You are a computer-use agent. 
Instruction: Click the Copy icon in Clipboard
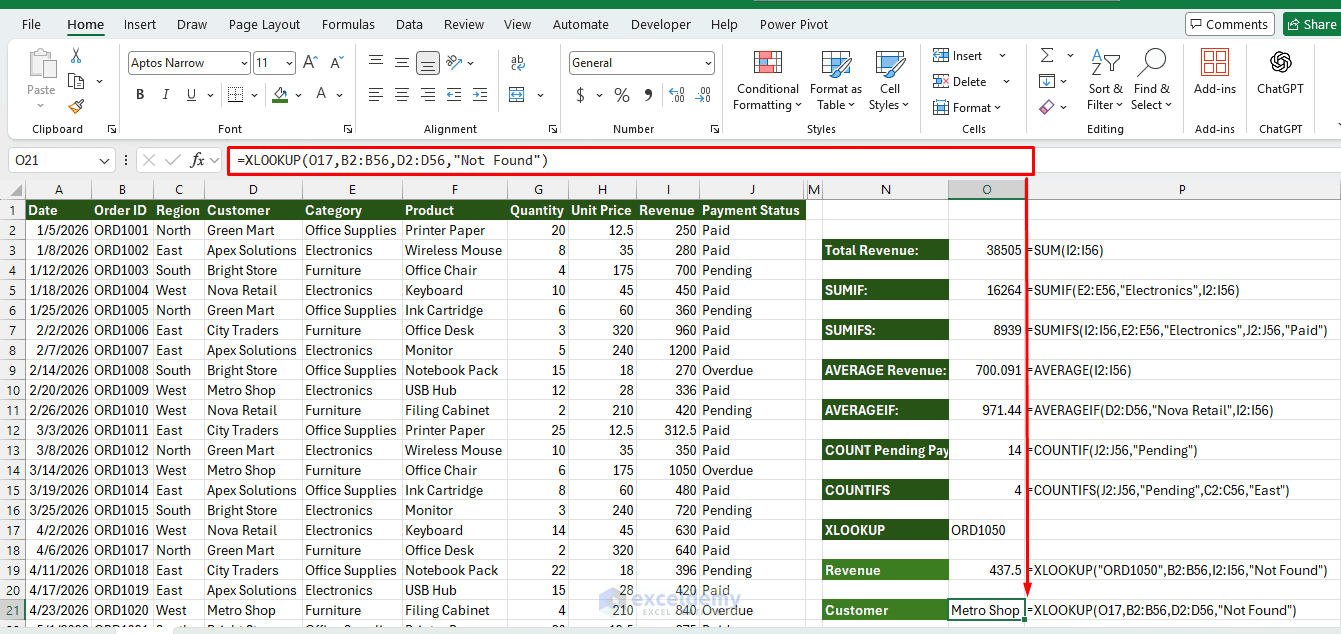76,81
